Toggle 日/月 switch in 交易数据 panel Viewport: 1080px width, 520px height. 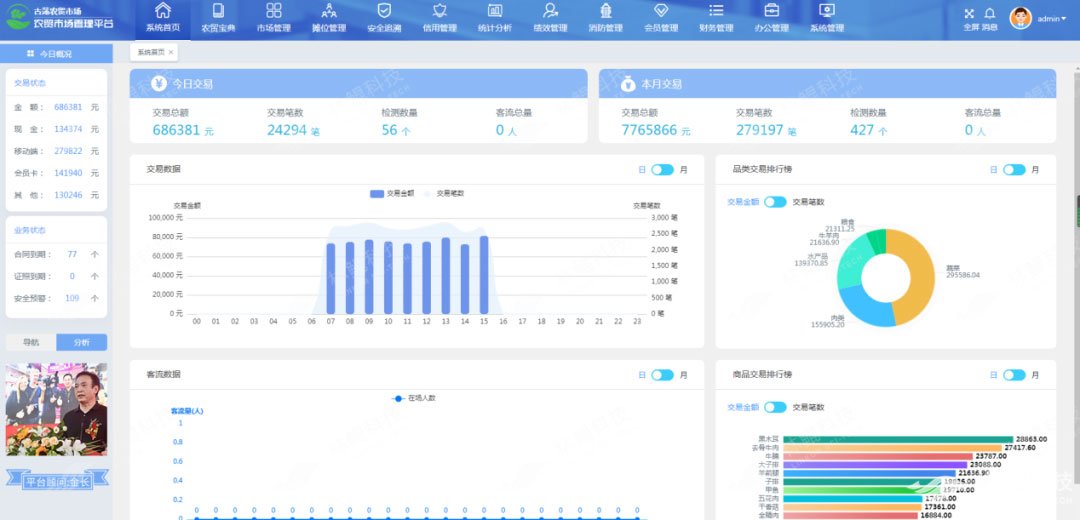click(662, 170)
